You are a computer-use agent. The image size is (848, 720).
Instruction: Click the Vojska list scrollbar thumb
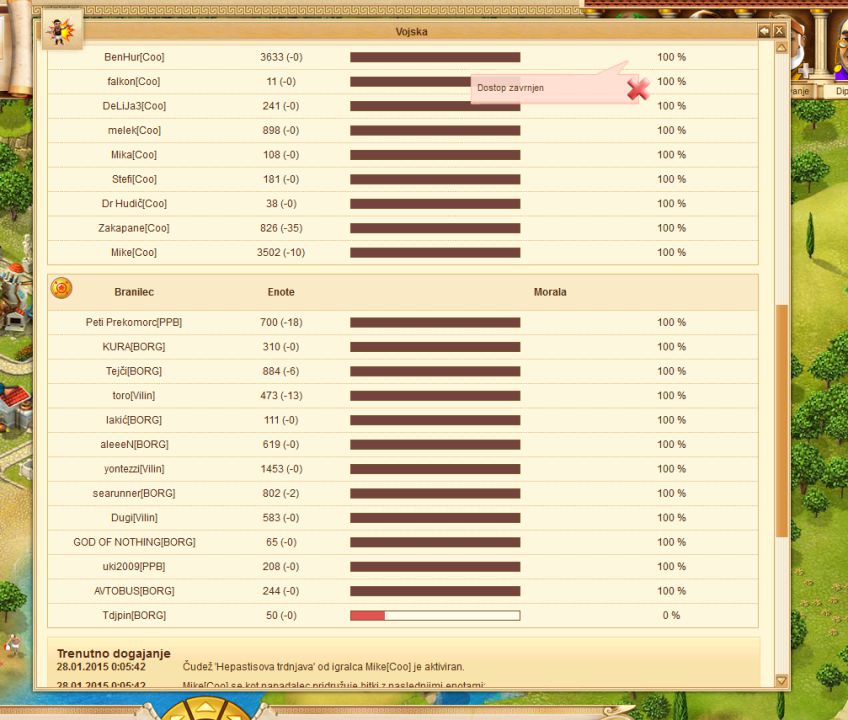pyautogui.click(x=781, y=421)
